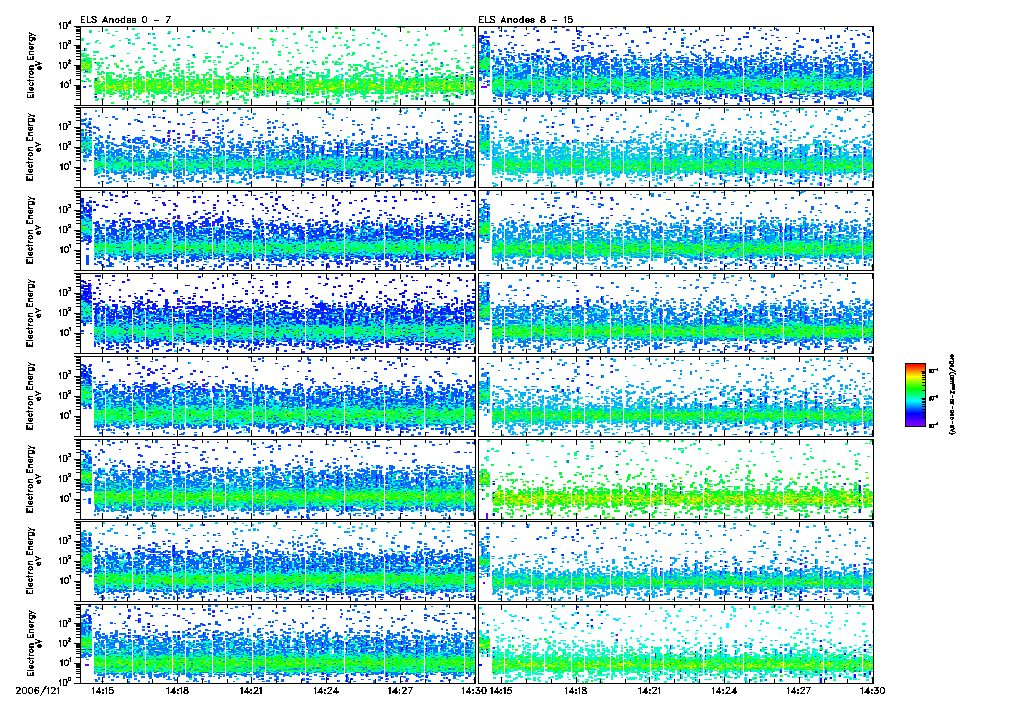Click the 14:30 time tick under Anodes 8-15 column
1024x708 pixels.
[872, 690]
